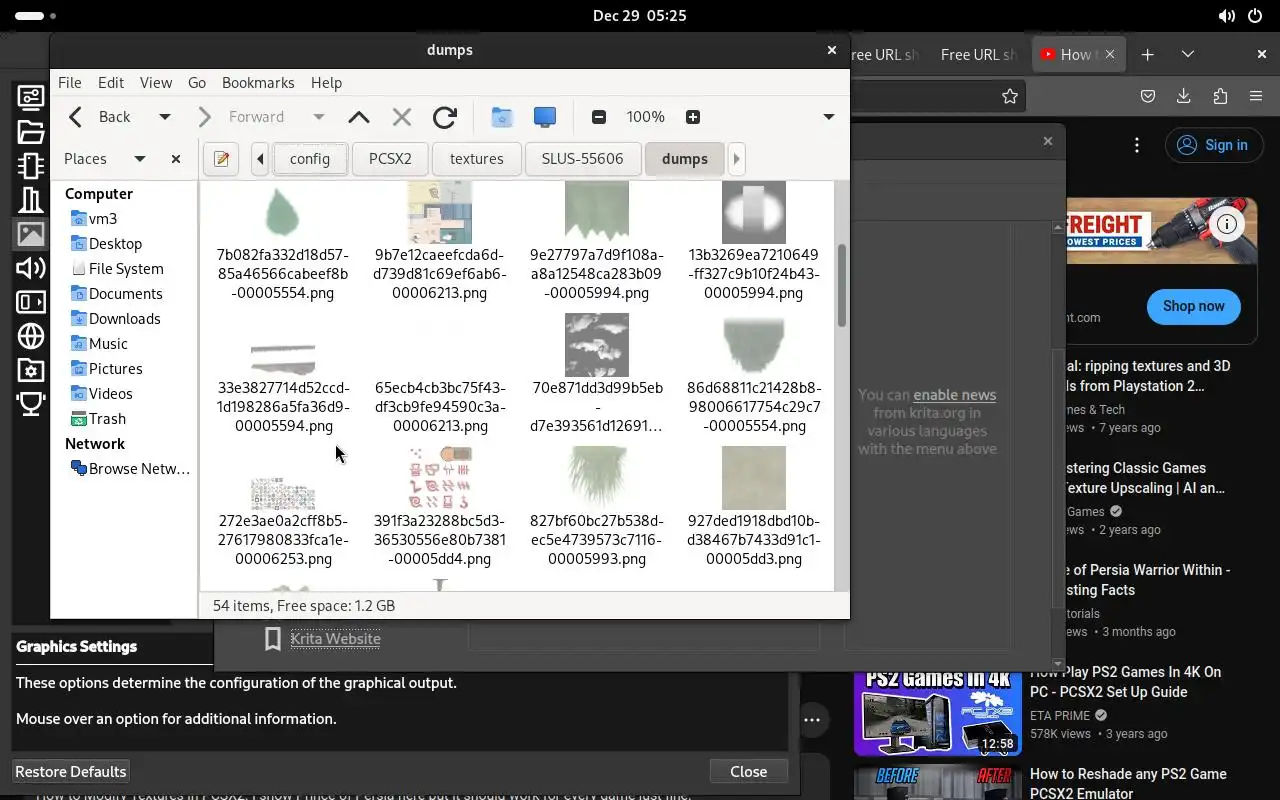Click Restore Defaults in PCSX2 settings

point(71,772)
